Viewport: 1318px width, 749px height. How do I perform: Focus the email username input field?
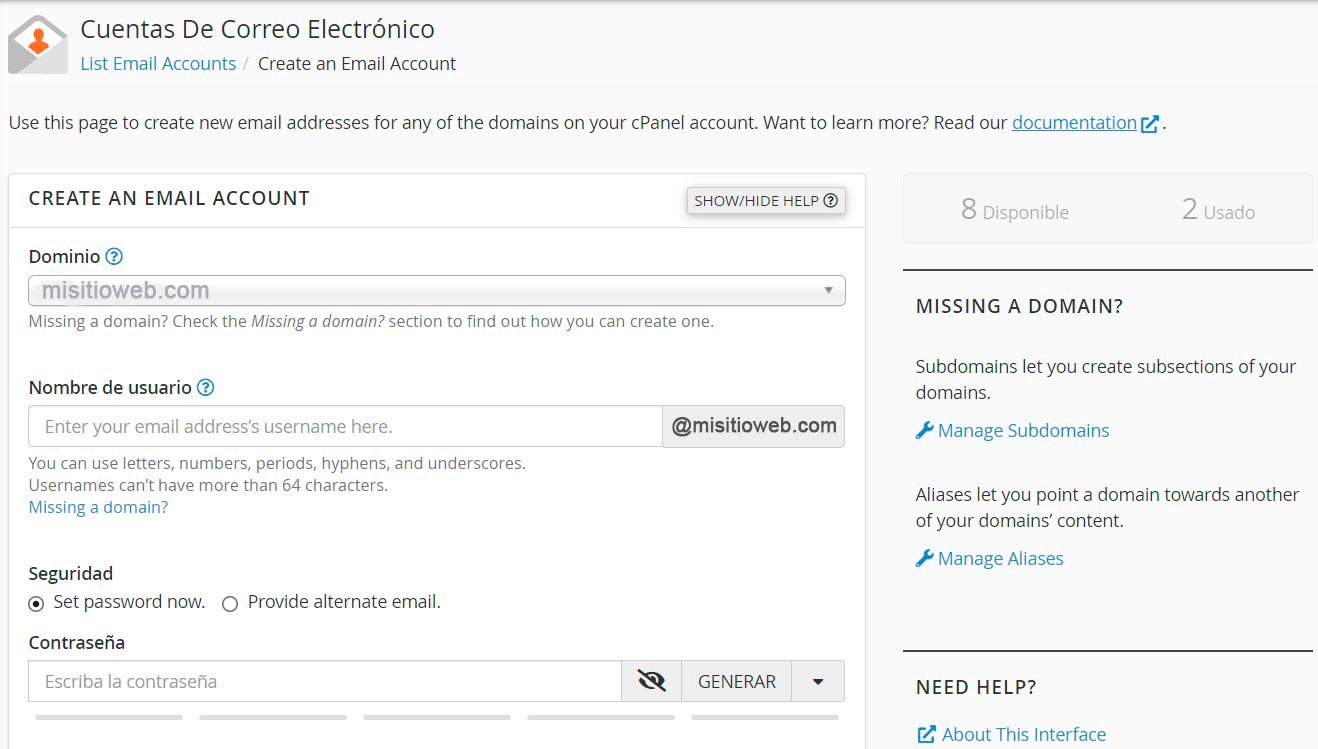point(345,427)
